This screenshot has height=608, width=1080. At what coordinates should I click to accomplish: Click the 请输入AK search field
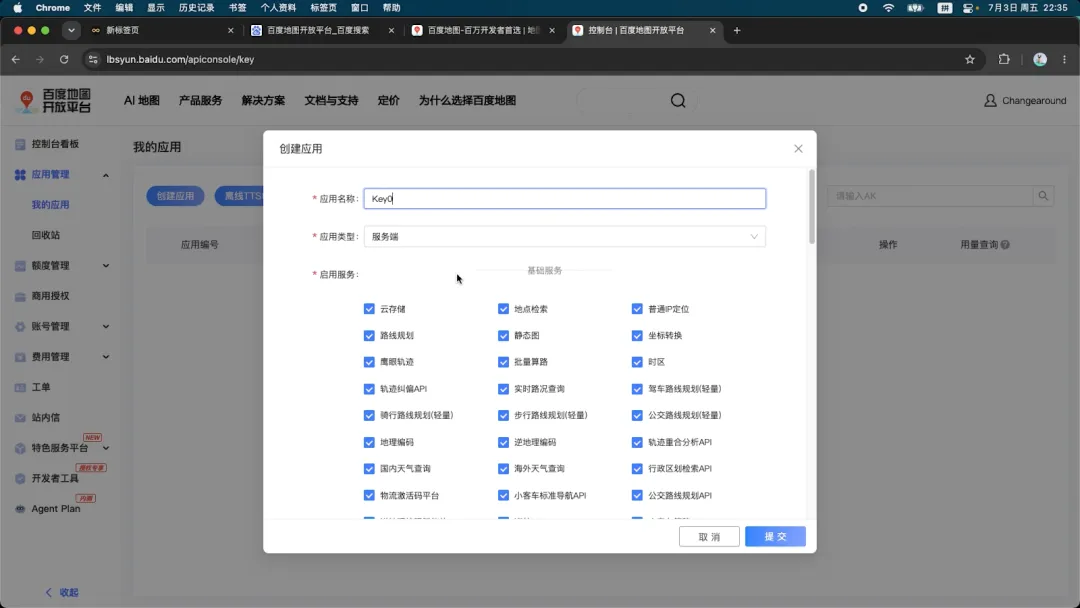(931, 196)
